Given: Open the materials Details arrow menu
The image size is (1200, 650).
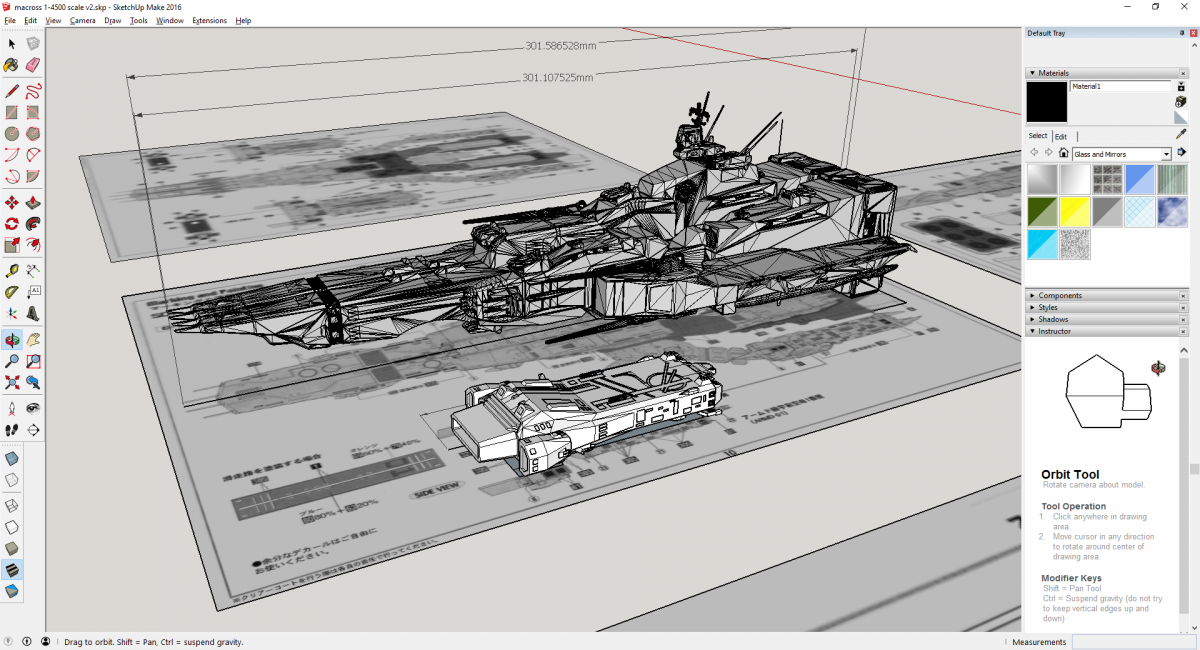Looking at the screenshot, I should [1181, 153].
